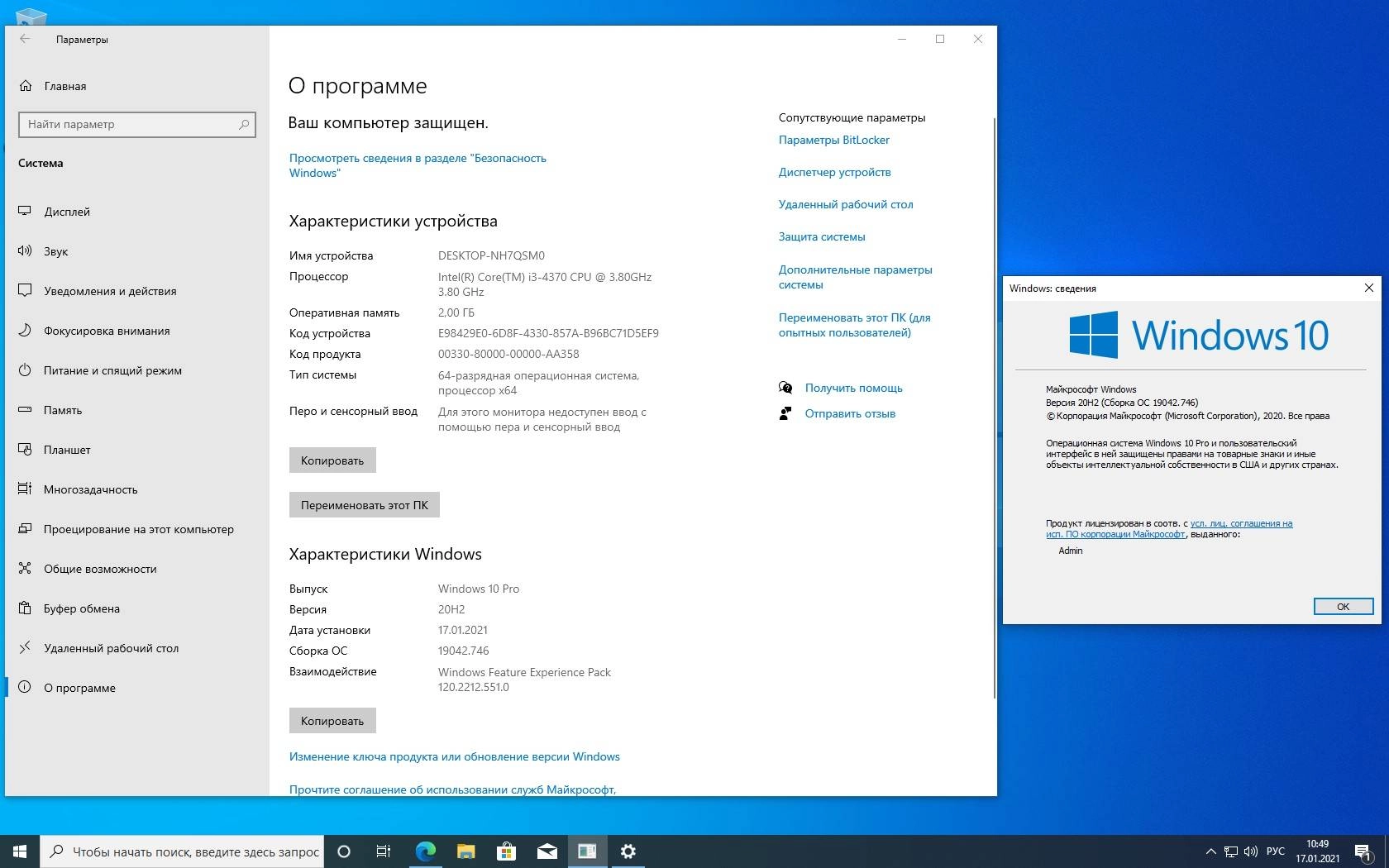Viewport: 1389px width, 868px height.
Task: Click Переименовать этот ПК button
Action: [x=365, y=505]
